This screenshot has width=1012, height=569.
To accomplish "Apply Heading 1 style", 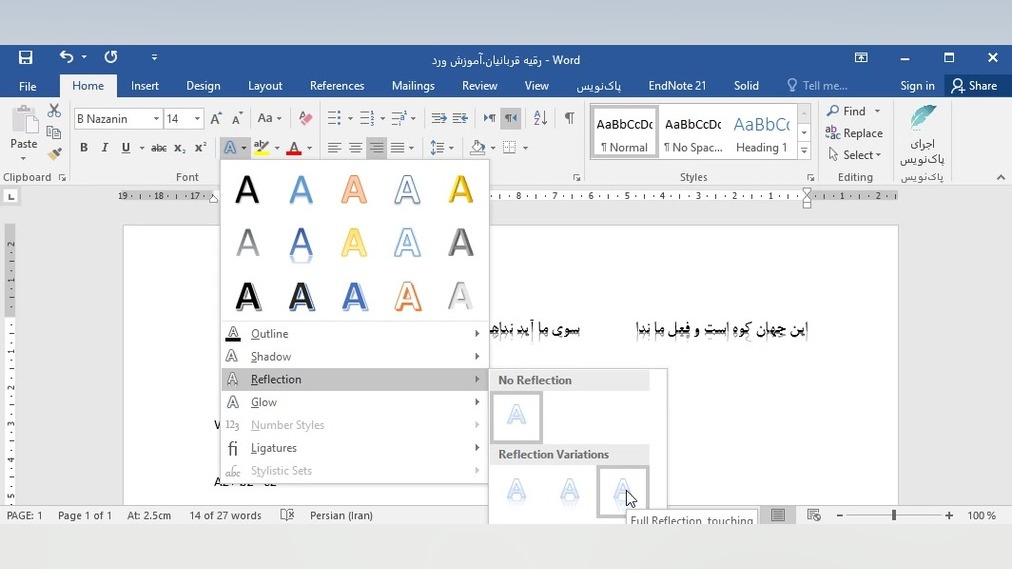I will point(762,132).
